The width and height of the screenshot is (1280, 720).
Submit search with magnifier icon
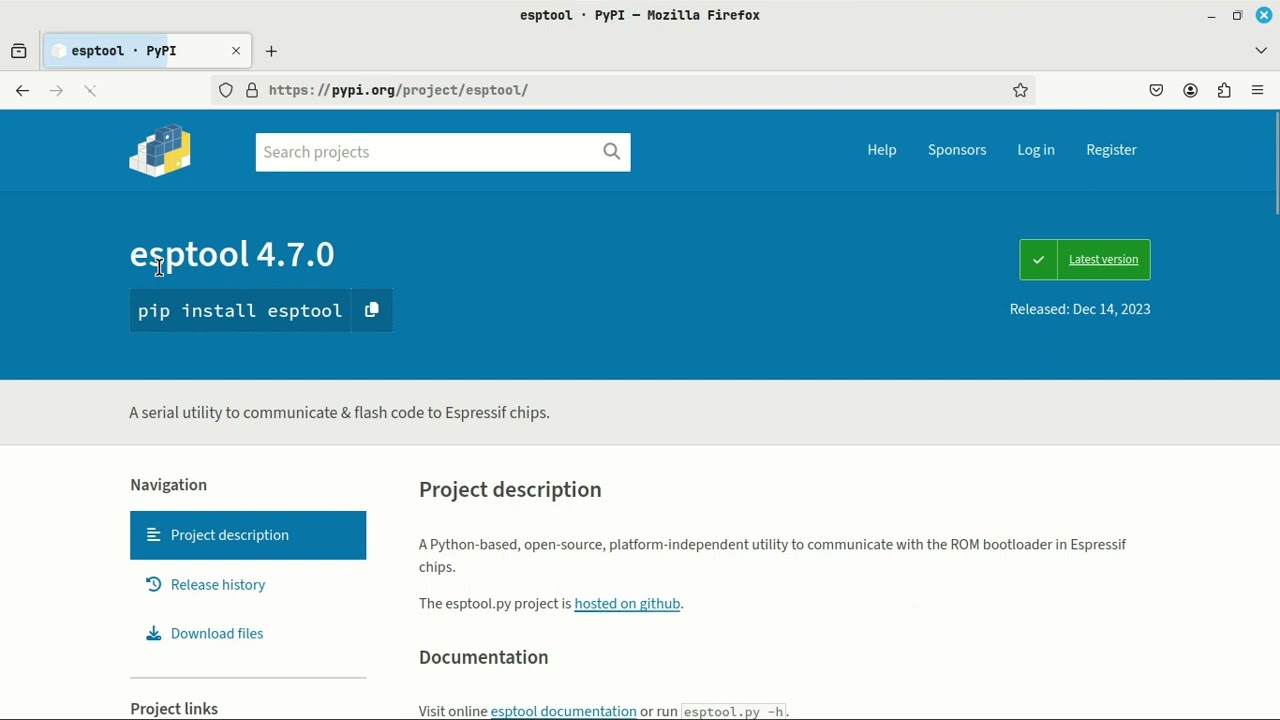pos(612,152)
